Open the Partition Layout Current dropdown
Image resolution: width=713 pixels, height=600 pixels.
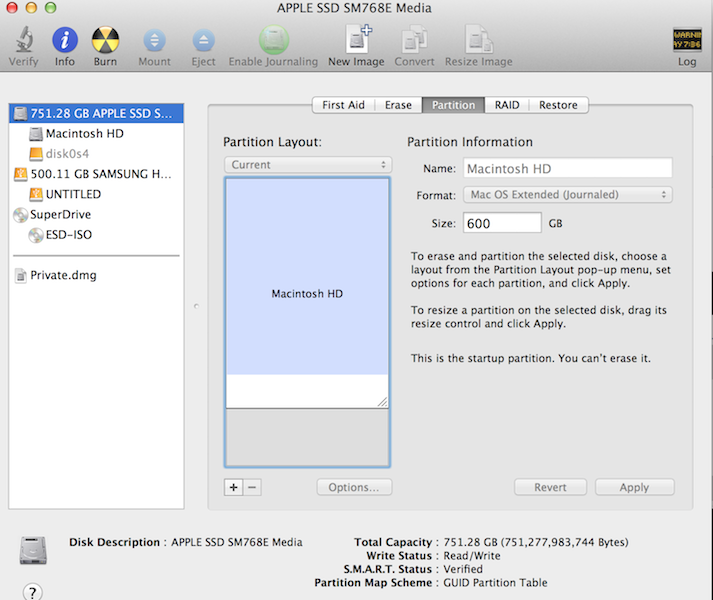pyautogui.click(x=308, y=165)
